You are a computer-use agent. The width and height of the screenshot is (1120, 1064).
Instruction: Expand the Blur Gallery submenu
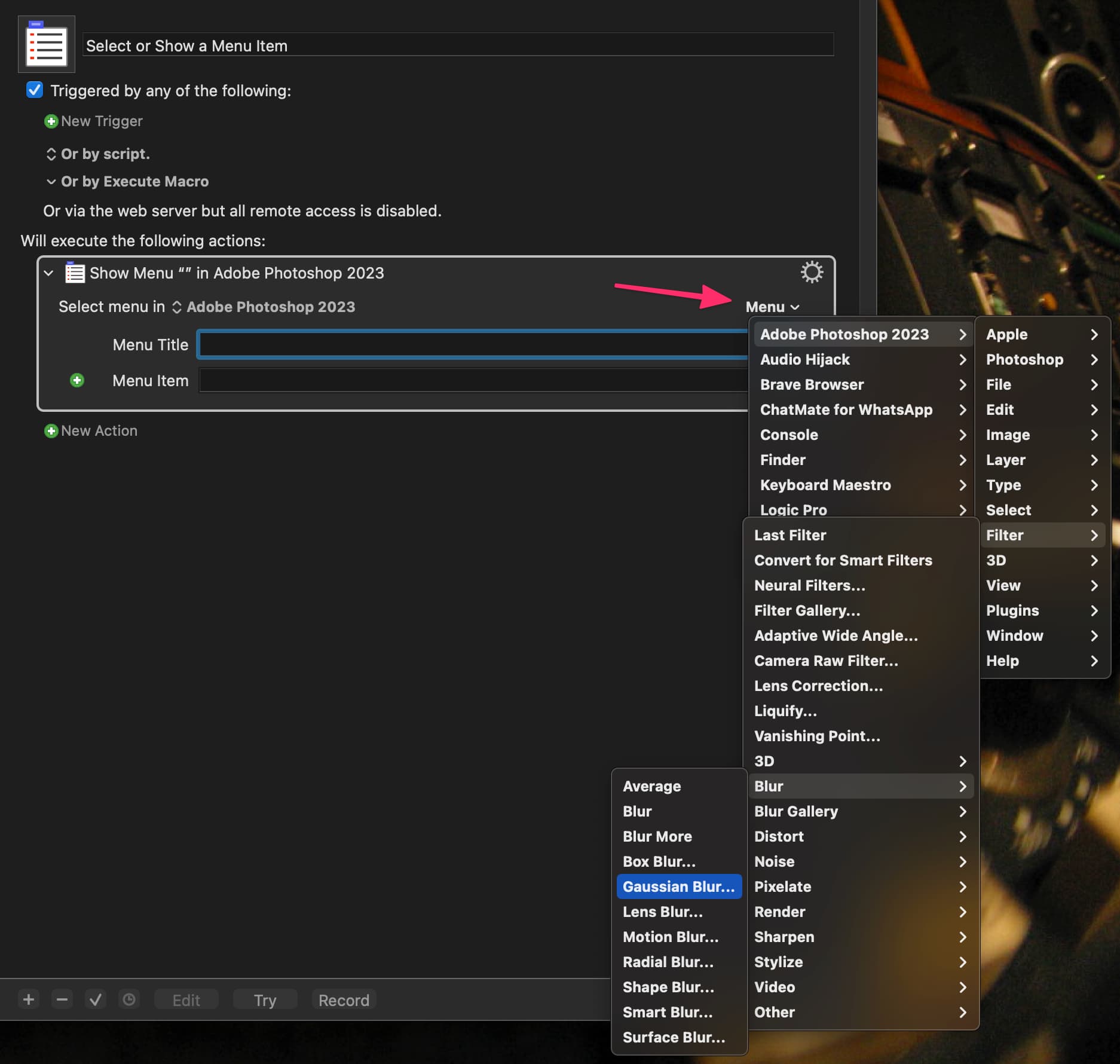[861, 811]
